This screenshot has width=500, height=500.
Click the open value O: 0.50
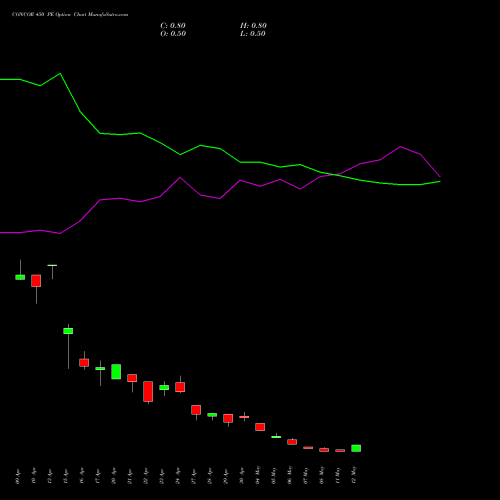[x=173, y=34]
